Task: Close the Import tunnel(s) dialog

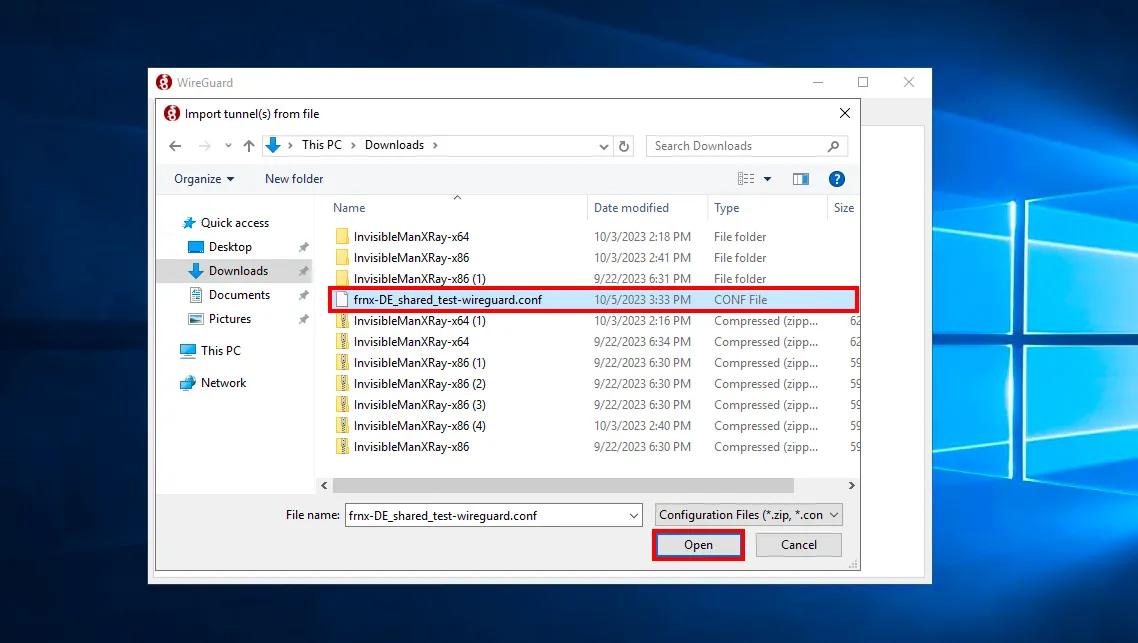Action: 845,113
